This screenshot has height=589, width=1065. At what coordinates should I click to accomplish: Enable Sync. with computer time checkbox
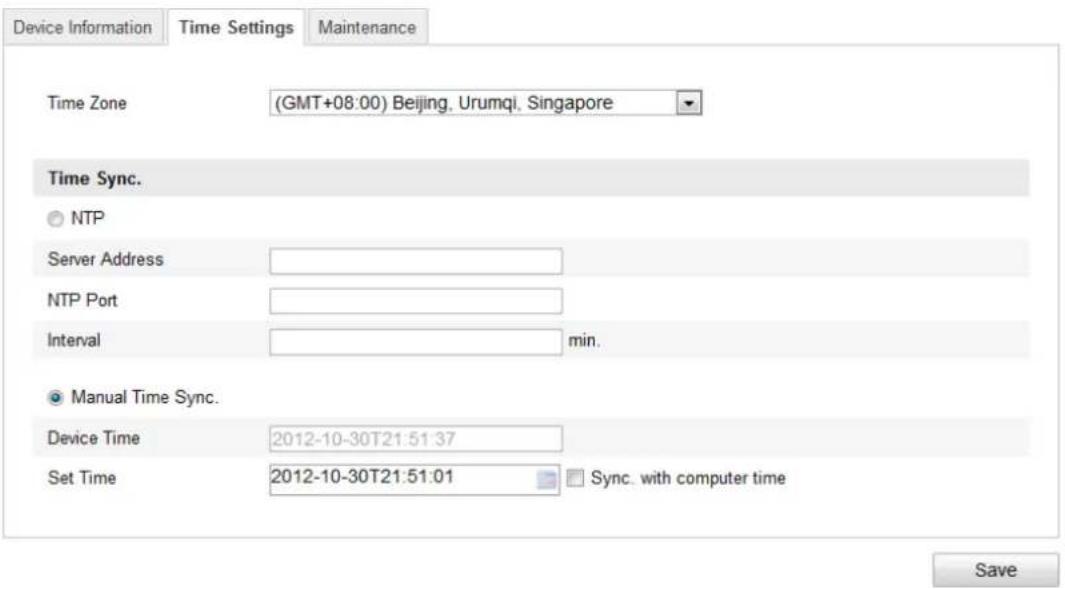575,478
